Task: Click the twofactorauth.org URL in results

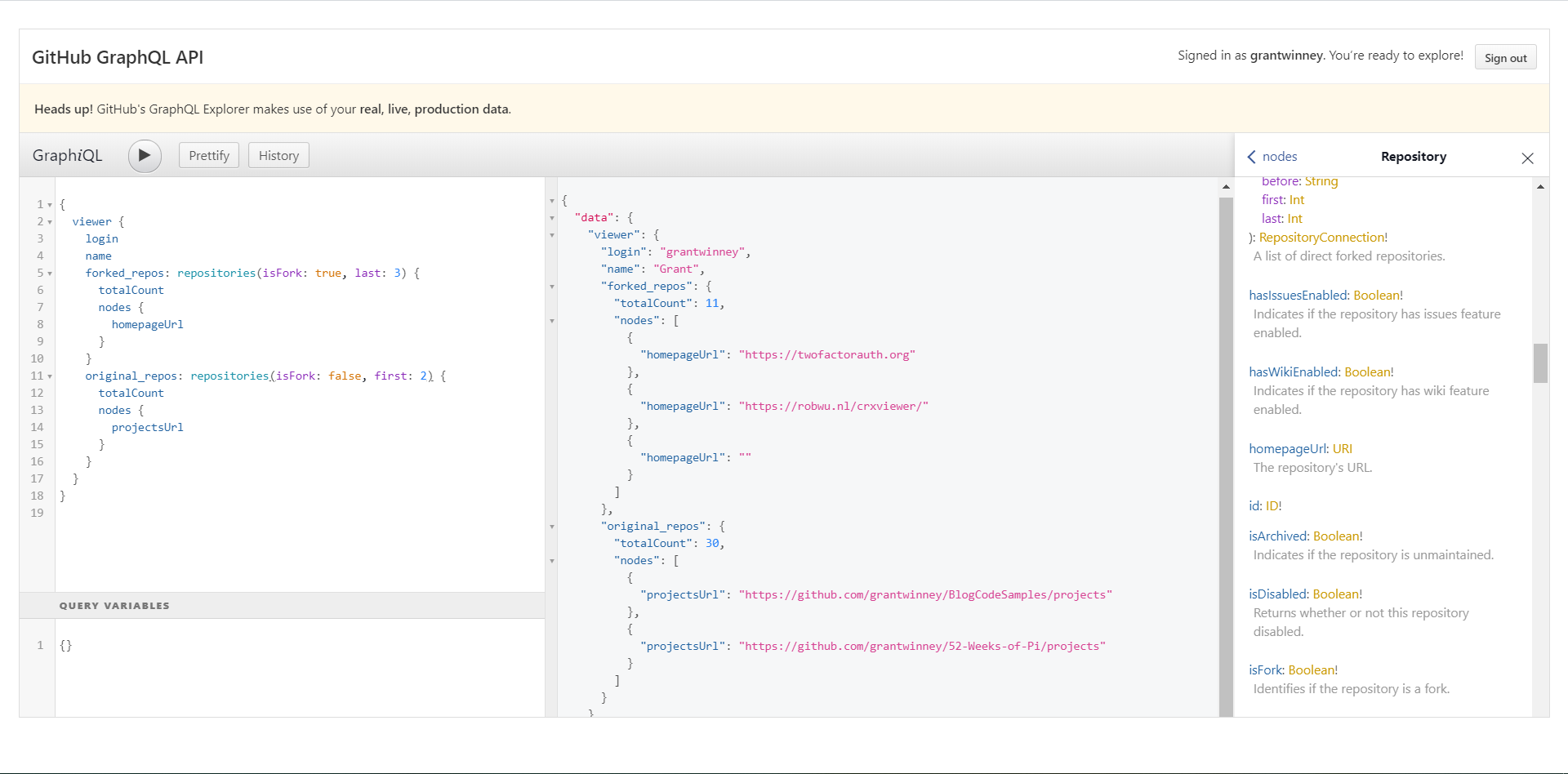Action: click(827, 355)
